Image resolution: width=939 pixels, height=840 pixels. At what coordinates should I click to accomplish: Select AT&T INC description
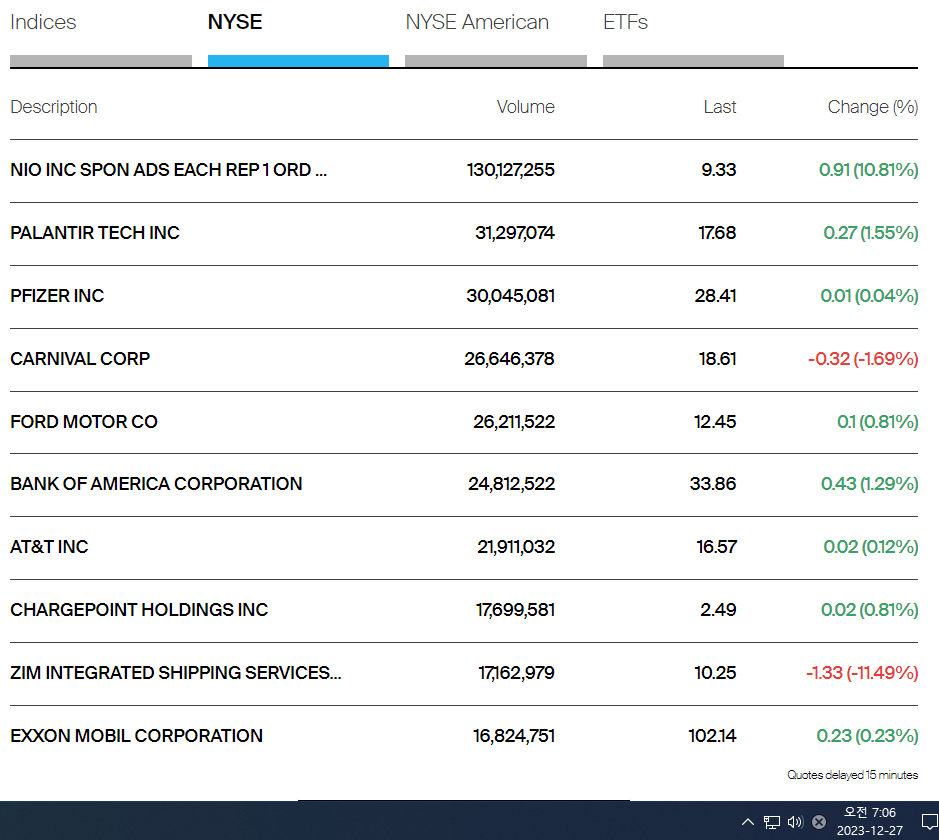(x=49, y=547)
